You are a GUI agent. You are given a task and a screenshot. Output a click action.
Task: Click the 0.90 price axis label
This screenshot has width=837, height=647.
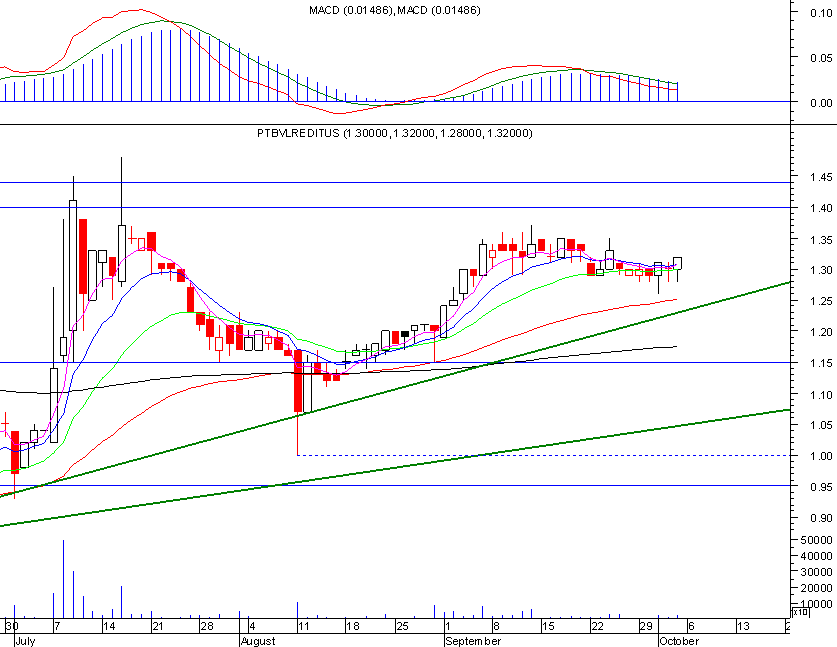[x=821, y=518]
